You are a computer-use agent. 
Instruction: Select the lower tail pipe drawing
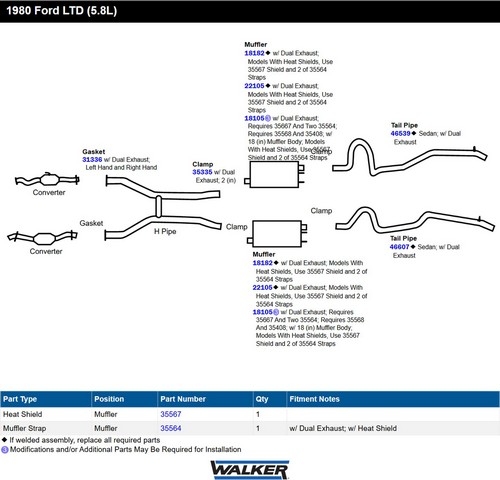(415, 219)
